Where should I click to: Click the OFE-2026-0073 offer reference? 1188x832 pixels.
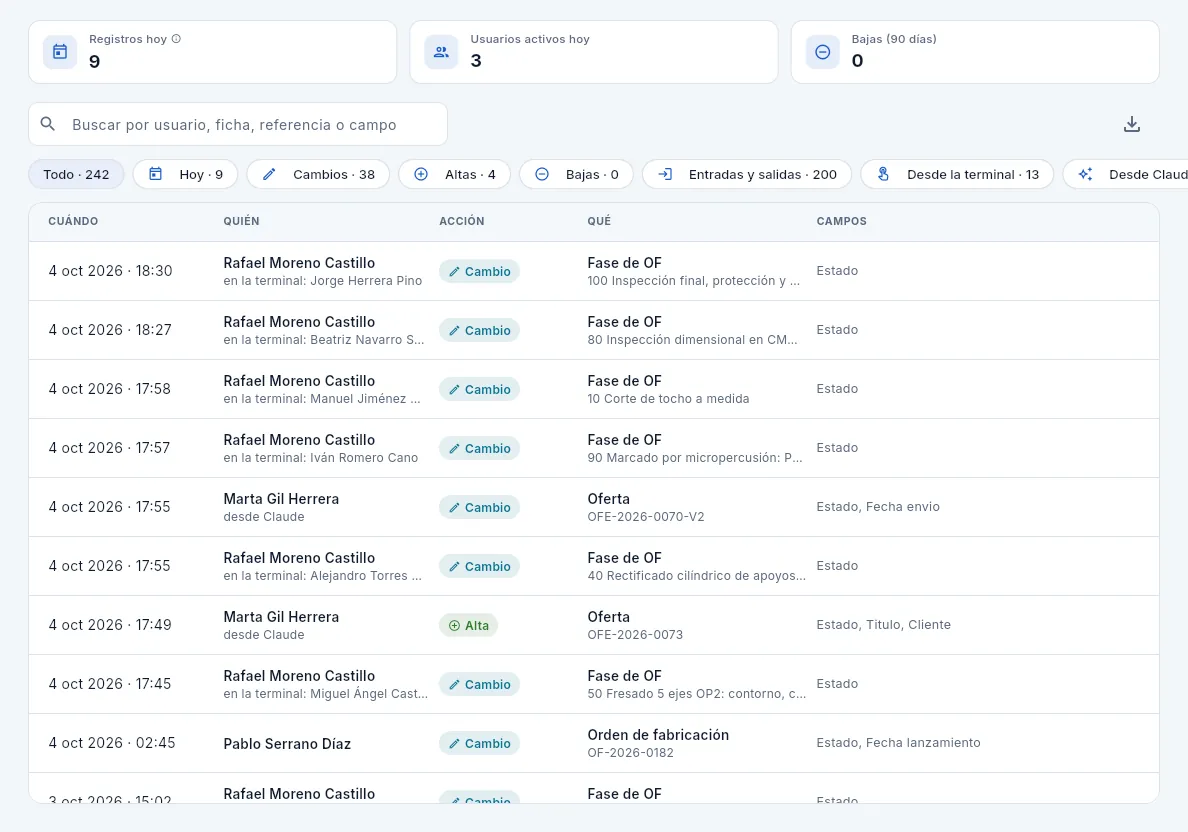coord(635,635)
